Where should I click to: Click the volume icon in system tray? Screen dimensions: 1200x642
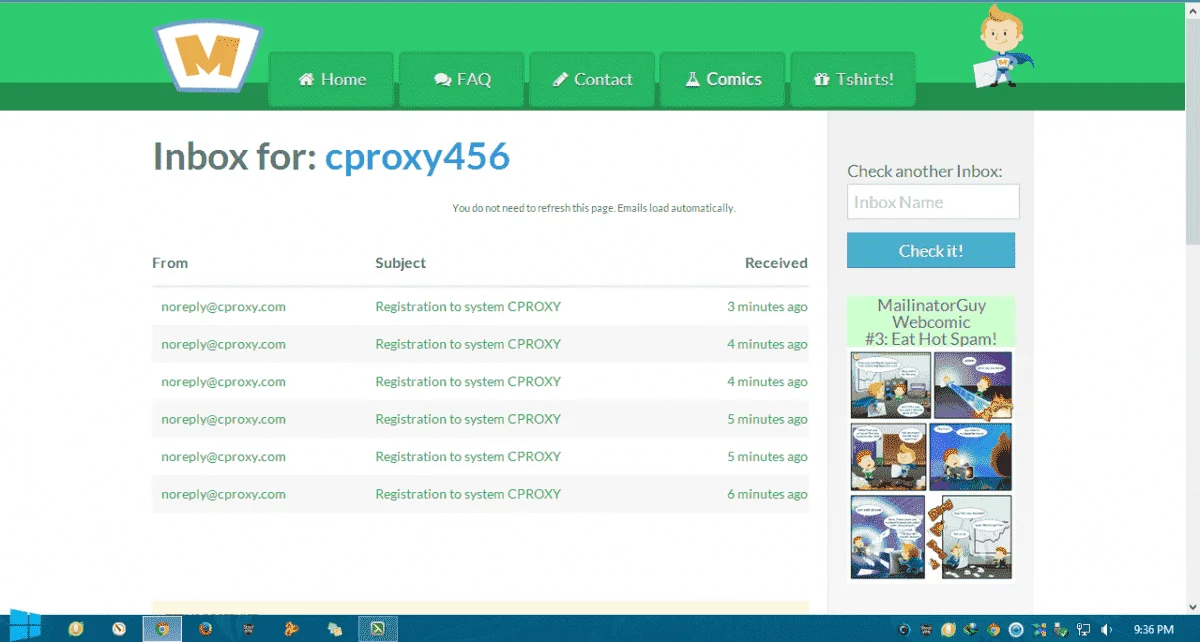pyautogui.click(x=1106, y=630)
